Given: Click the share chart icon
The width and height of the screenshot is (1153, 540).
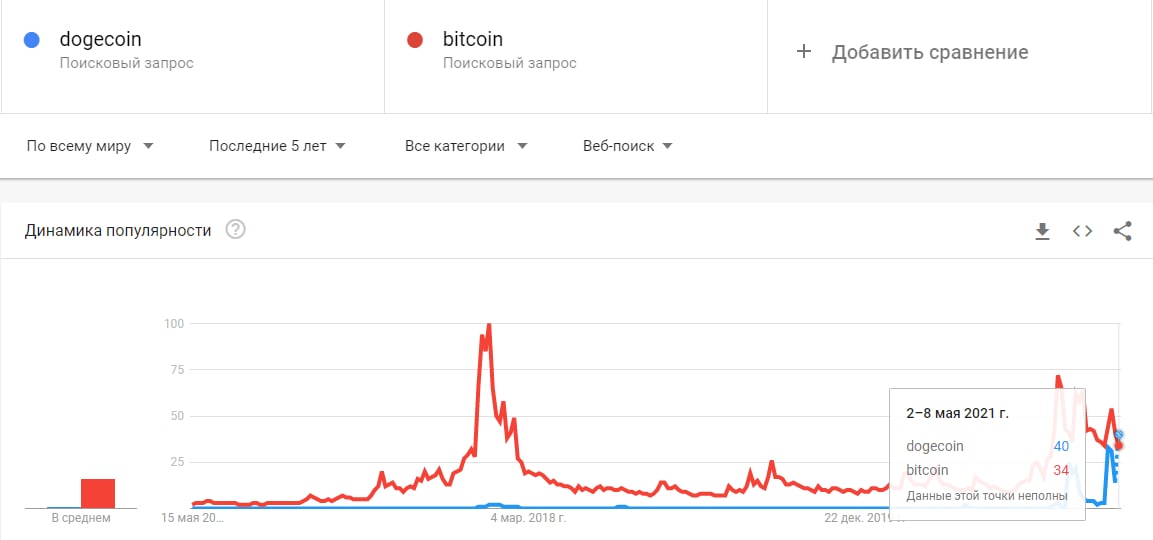Looking at the screenshot, I should (x=1122, y=231).
